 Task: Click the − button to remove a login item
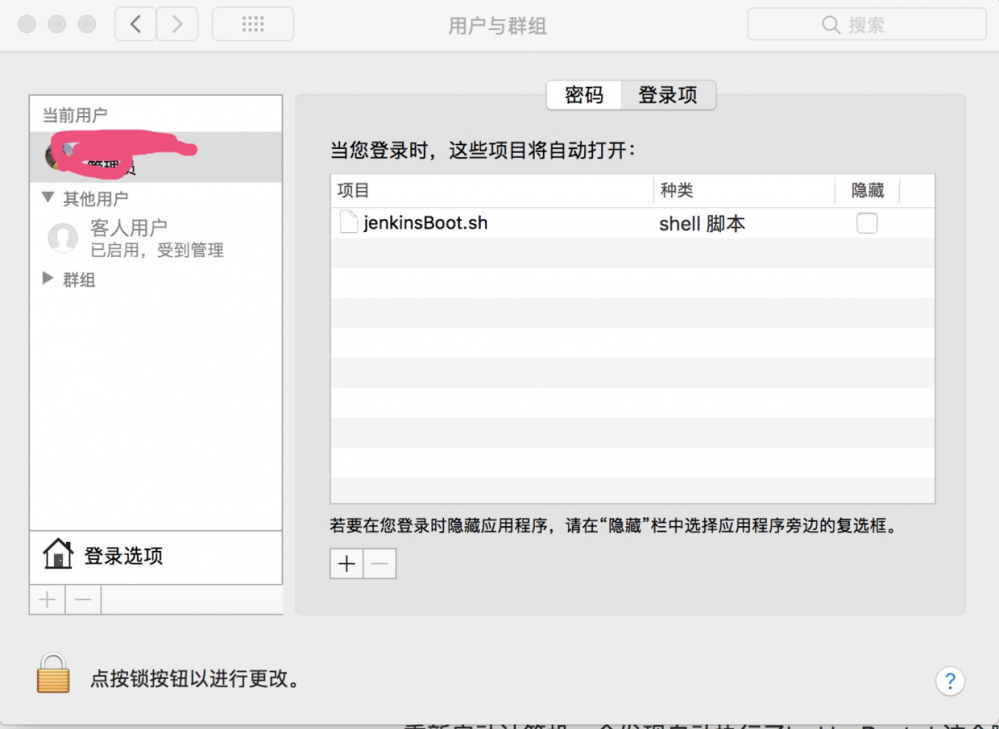pos(378,563)
